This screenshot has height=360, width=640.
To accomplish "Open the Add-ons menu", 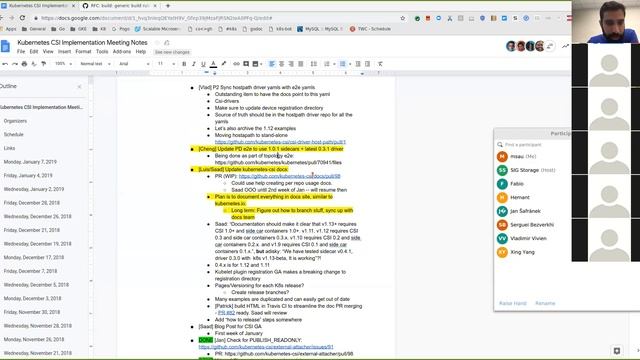I will 122,52.
